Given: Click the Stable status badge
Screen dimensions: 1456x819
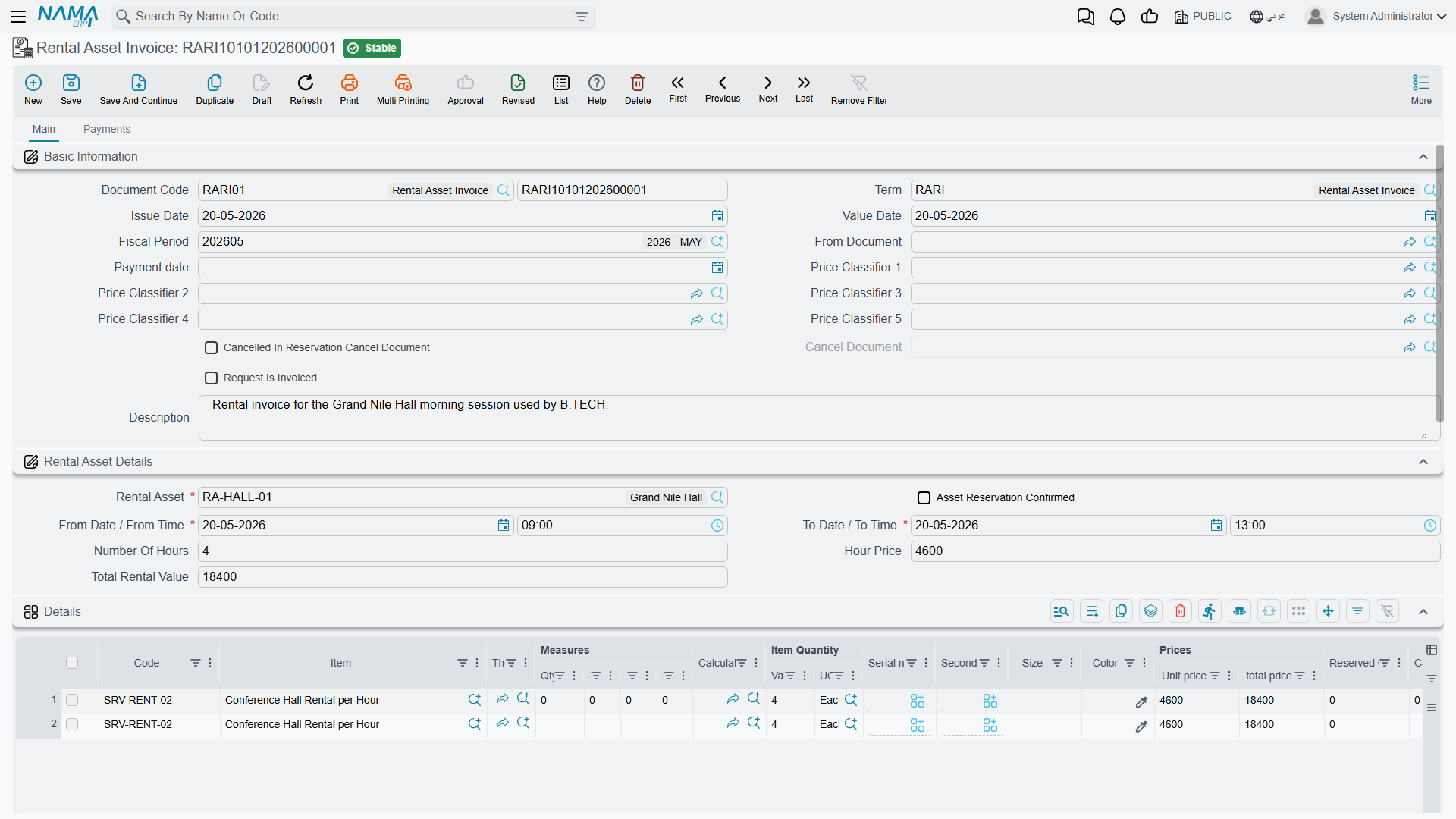Looking at the screenshot, I should click(x=372, y=48).
